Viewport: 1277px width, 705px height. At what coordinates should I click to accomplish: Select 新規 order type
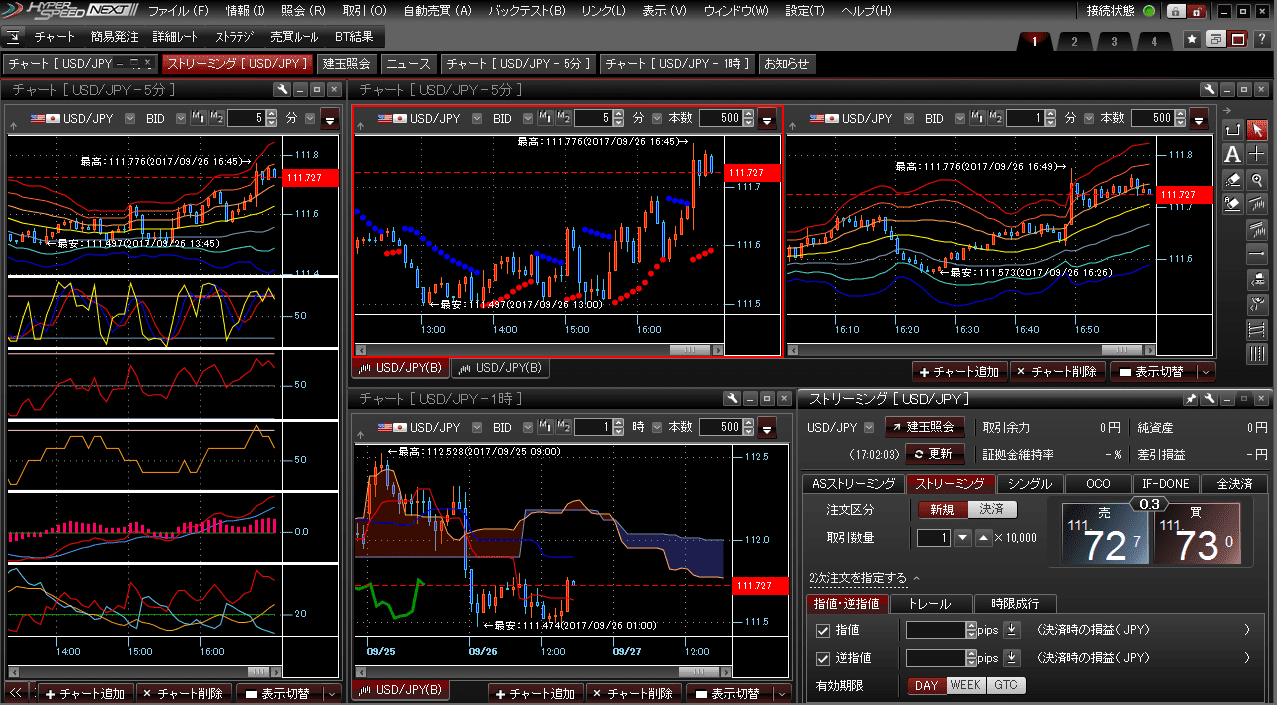click(943, 509)
